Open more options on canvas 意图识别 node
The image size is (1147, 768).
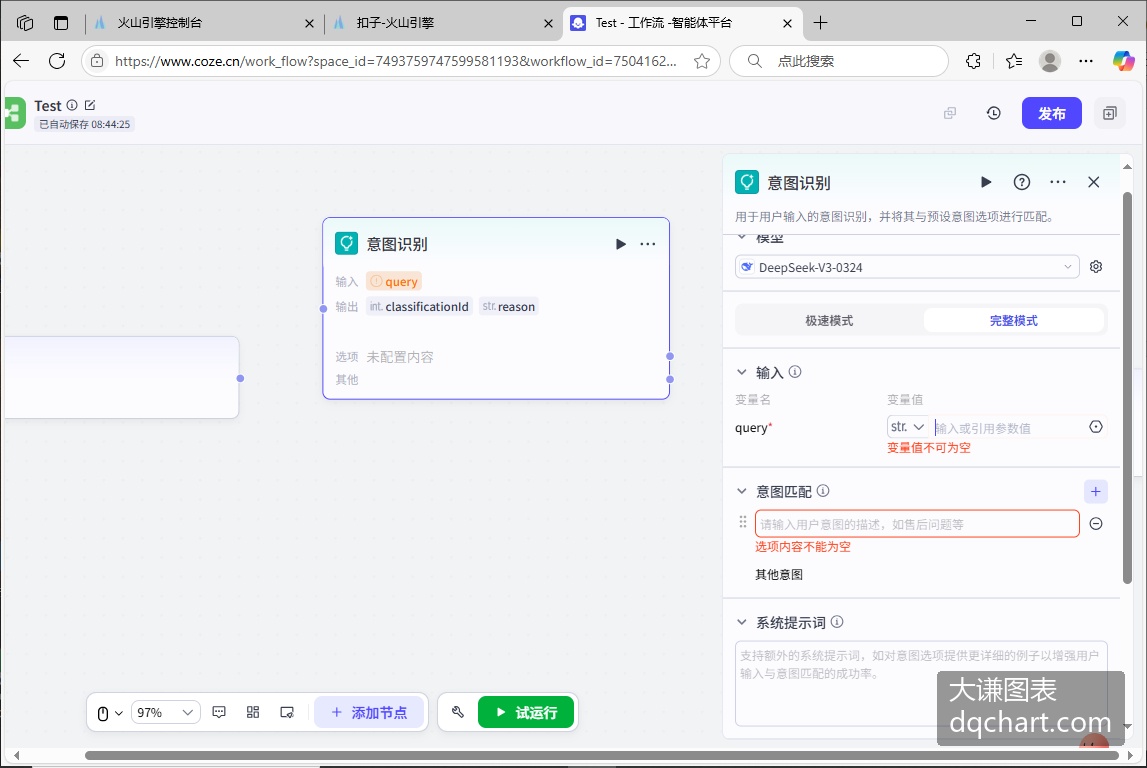[x=648, y=244]
